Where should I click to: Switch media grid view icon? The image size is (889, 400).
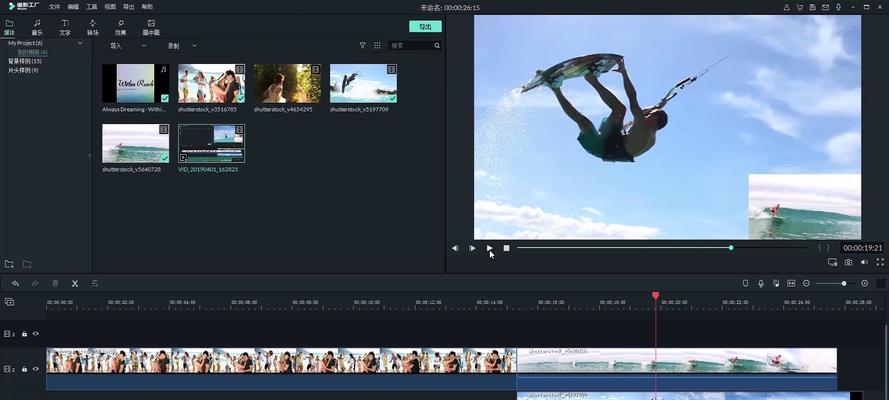pyautogui.click(x=377, y=45)
